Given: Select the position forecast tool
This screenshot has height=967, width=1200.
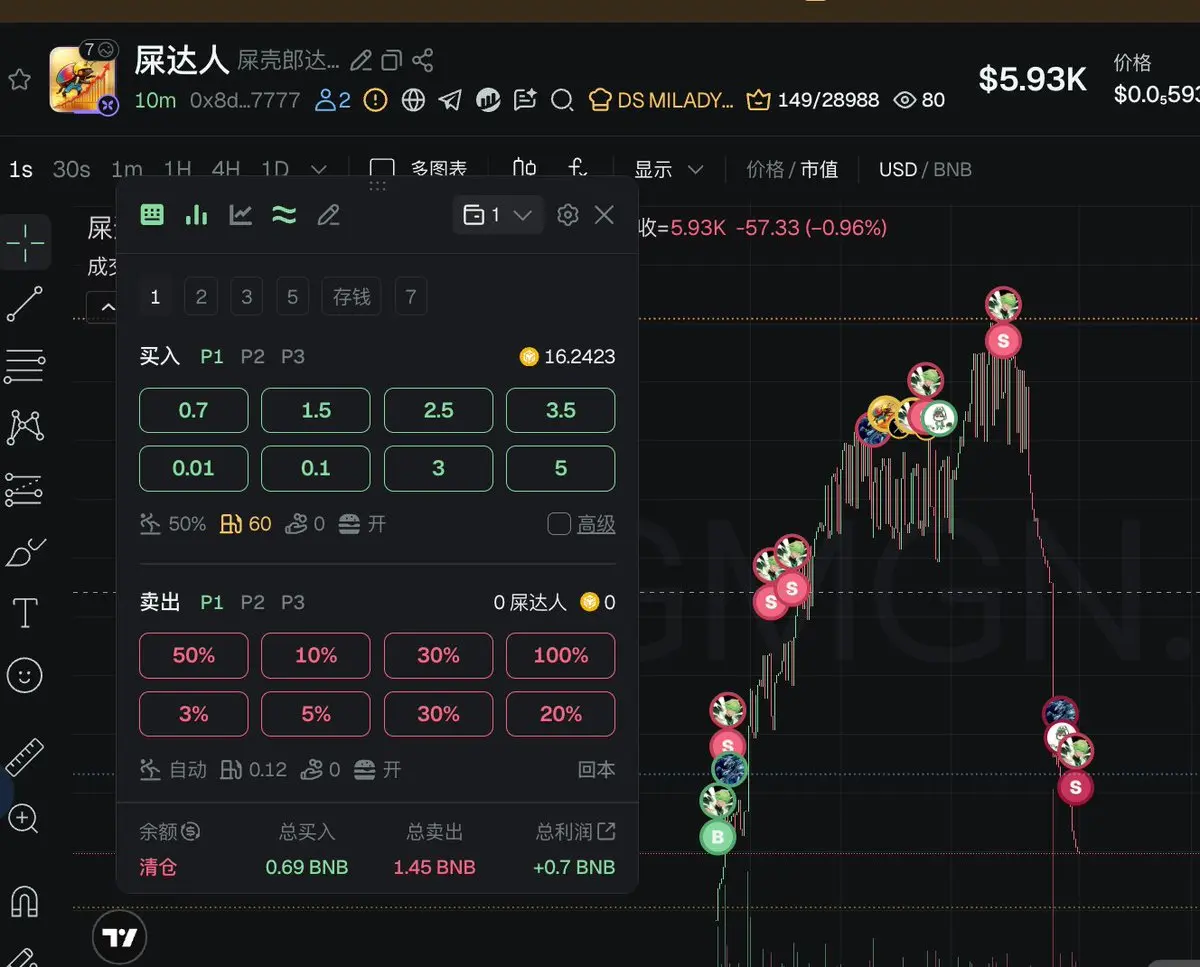Looking at the screenshot, I should (25, 490).
